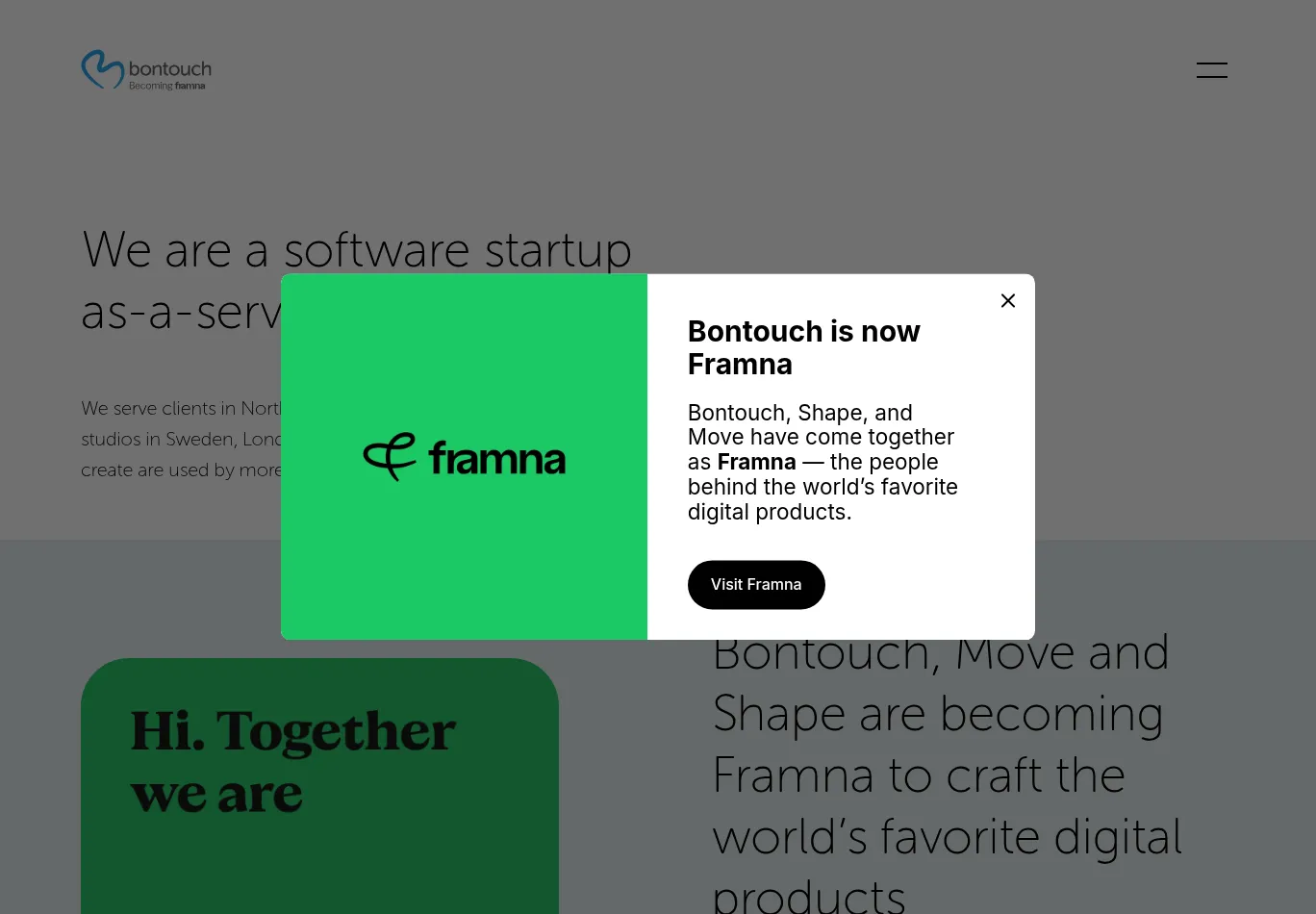Click the "Becoming framna" tagline under logo
The image size is (1316, 914).
(167, 87)
